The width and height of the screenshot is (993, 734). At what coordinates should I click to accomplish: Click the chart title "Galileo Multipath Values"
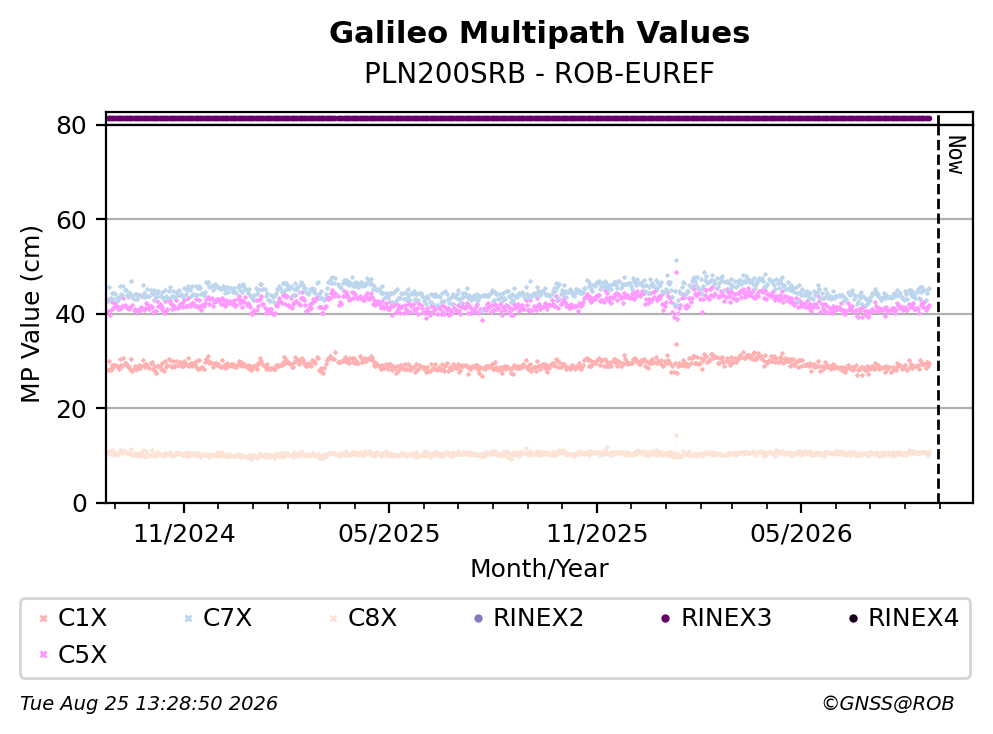click(539, 33)
